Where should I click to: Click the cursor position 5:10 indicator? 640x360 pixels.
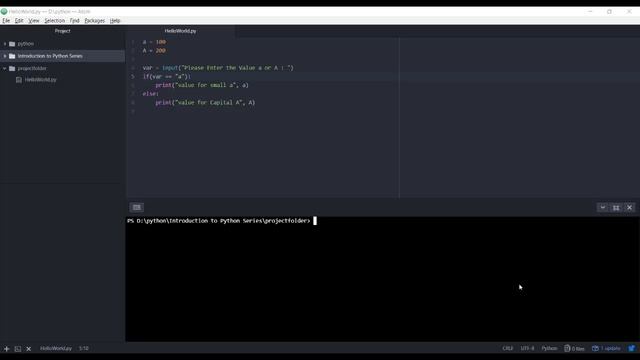click(84, 348)
